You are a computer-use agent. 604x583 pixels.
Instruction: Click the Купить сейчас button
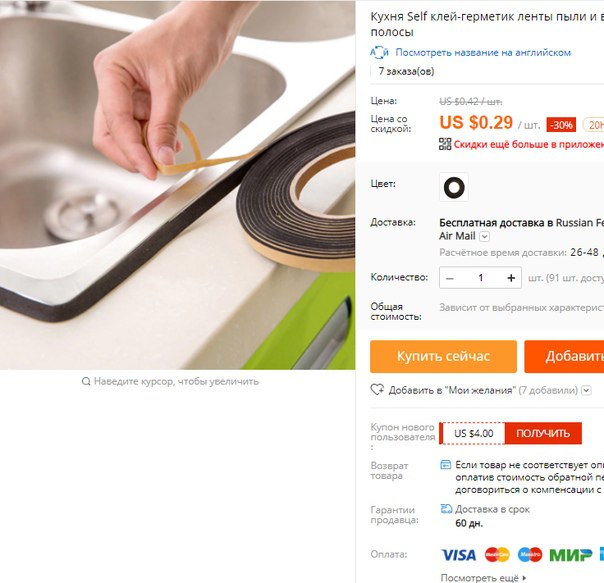click(x=443, y=356)
